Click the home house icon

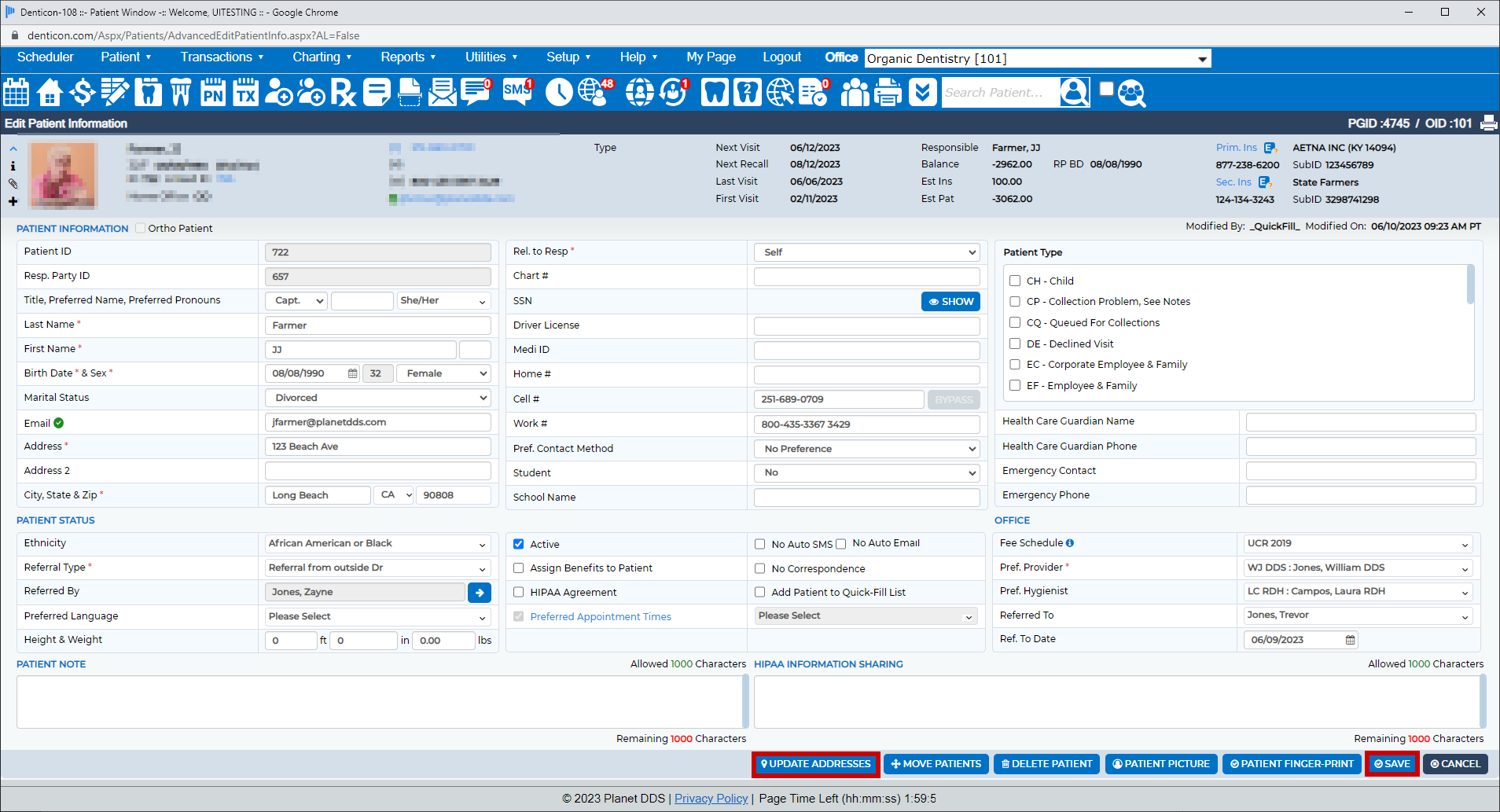pos(50,92)
